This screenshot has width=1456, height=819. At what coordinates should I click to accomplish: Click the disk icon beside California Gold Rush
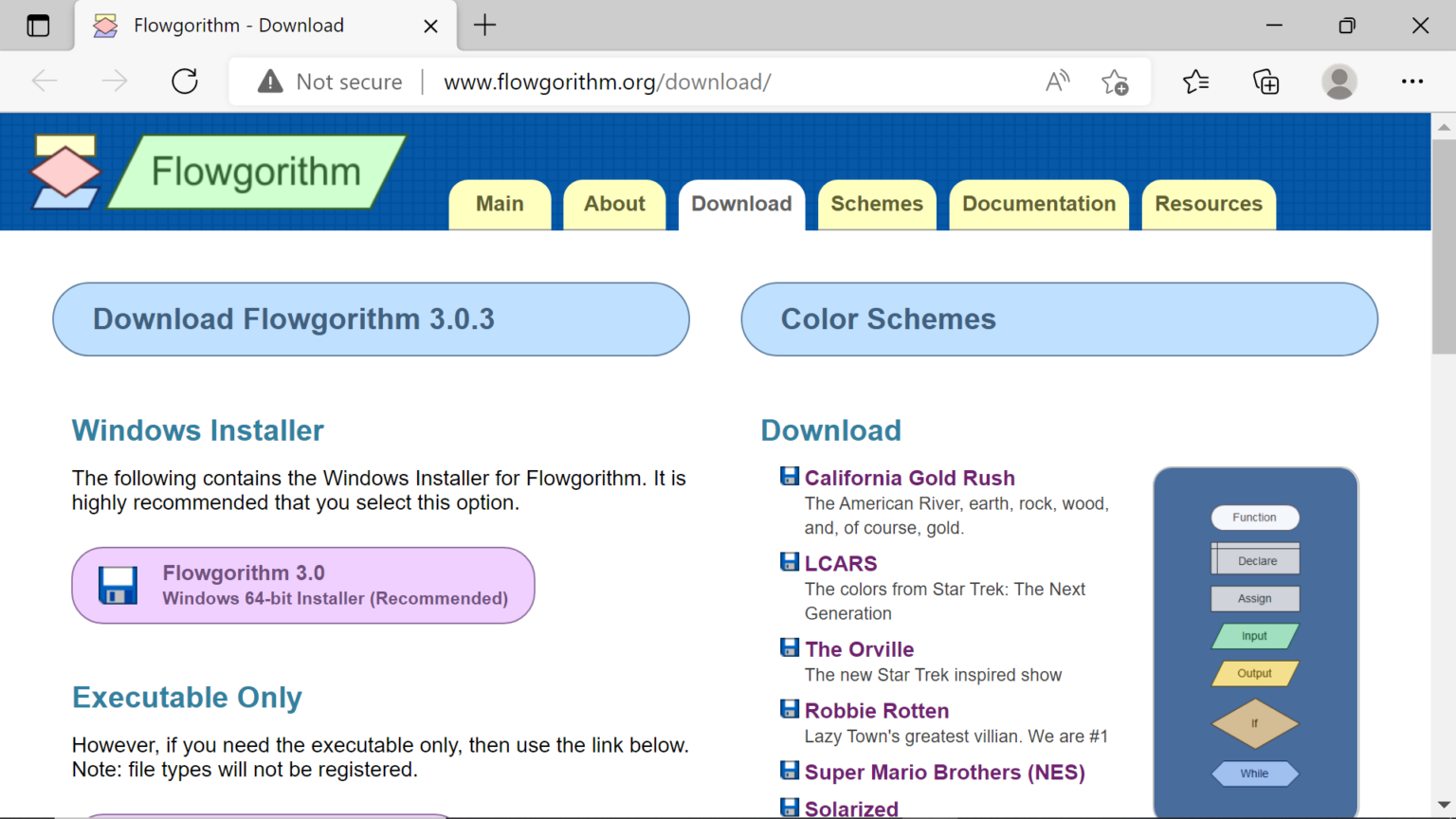pos(790,475)
